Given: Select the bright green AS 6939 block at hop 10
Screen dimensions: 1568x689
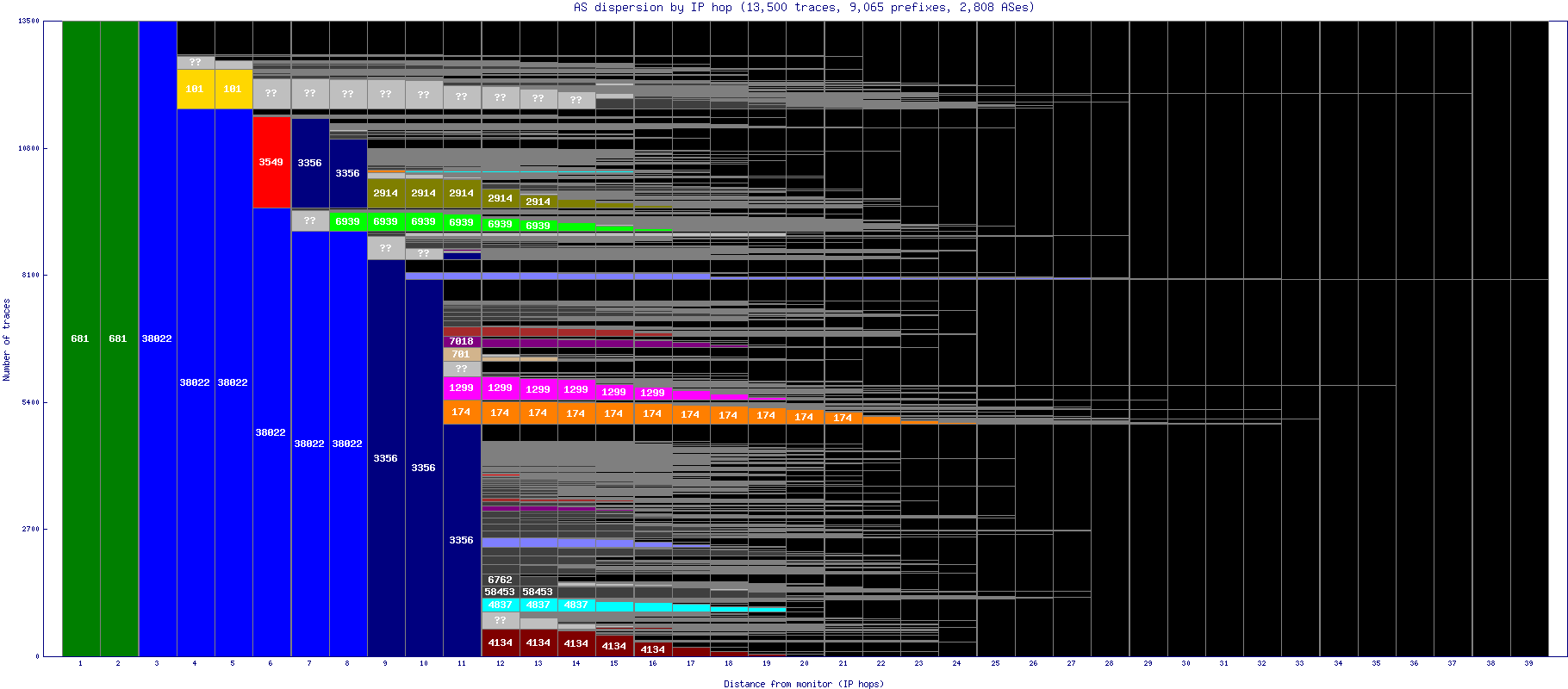Looking at the screenshot, I should point(424,221).
